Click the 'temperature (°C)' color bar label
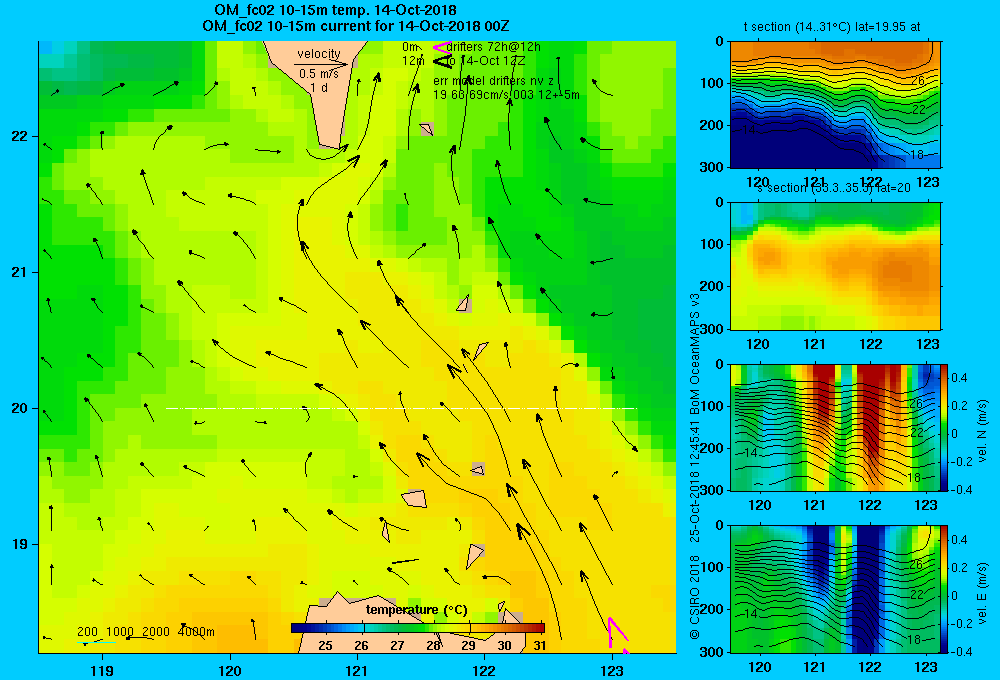This screenshot has height=680, width=1000. [416, 610]
